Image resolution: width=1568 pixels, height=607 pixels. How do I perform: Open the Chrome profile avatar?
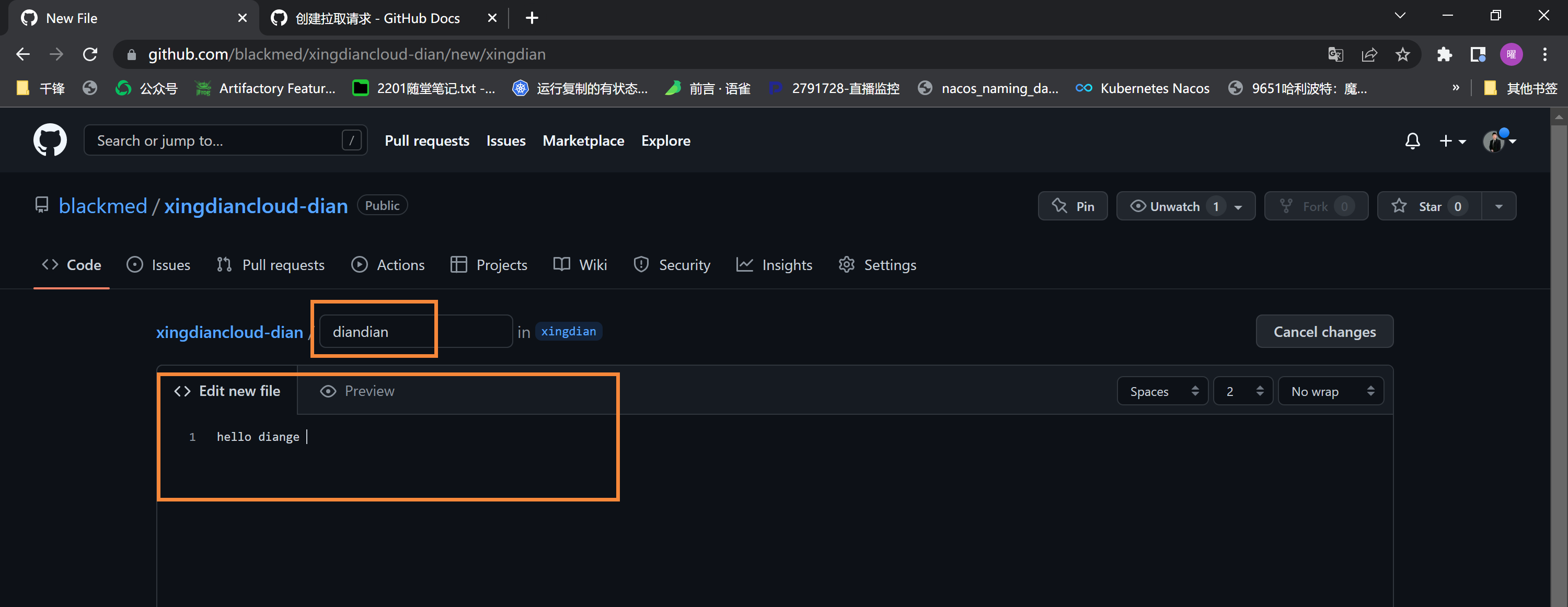tap(1512, 54)
